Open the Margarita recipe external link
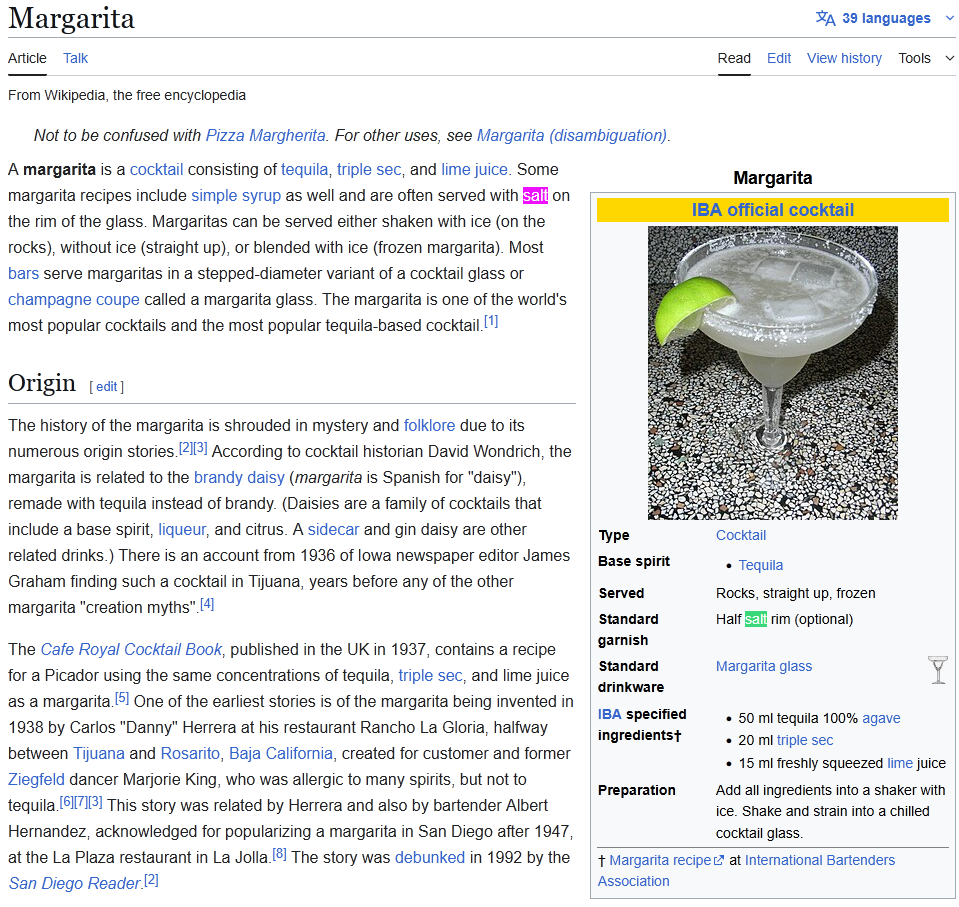Image resolution: width=959 pixels, height=907 pixels. (660, 860)
